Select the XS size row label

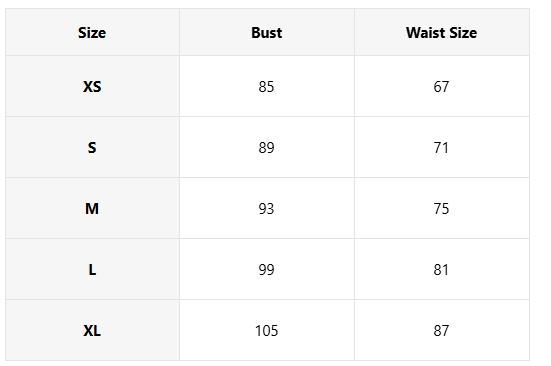92,86
